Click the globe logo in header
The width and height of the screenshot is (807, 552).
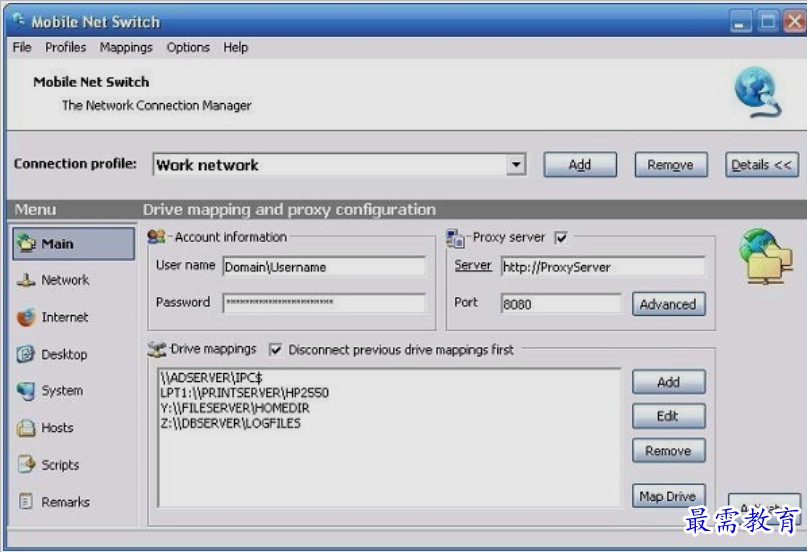pos(758,93)
